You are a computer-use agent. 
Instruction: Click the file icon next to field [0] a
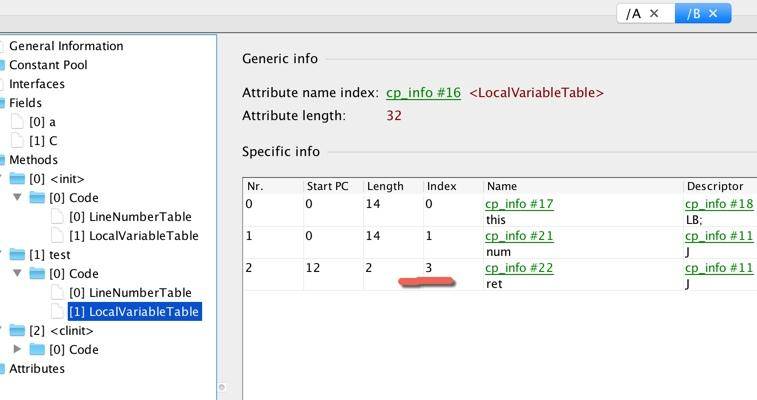click(17, 122)
